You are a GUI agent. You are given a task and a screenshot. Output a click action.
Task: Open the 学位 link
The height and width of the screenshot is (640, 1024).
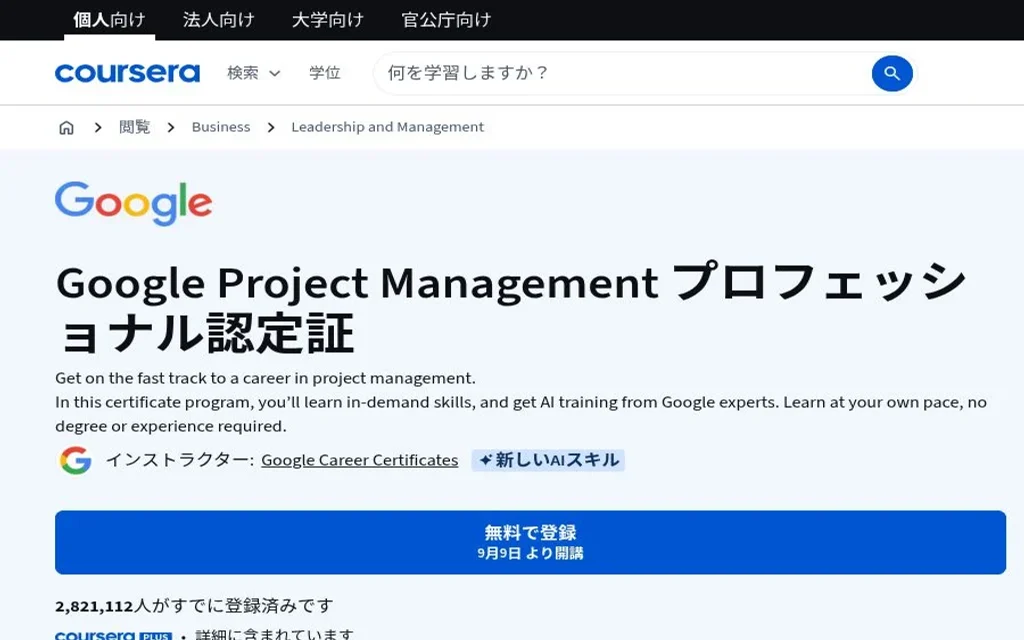(325, 73)
